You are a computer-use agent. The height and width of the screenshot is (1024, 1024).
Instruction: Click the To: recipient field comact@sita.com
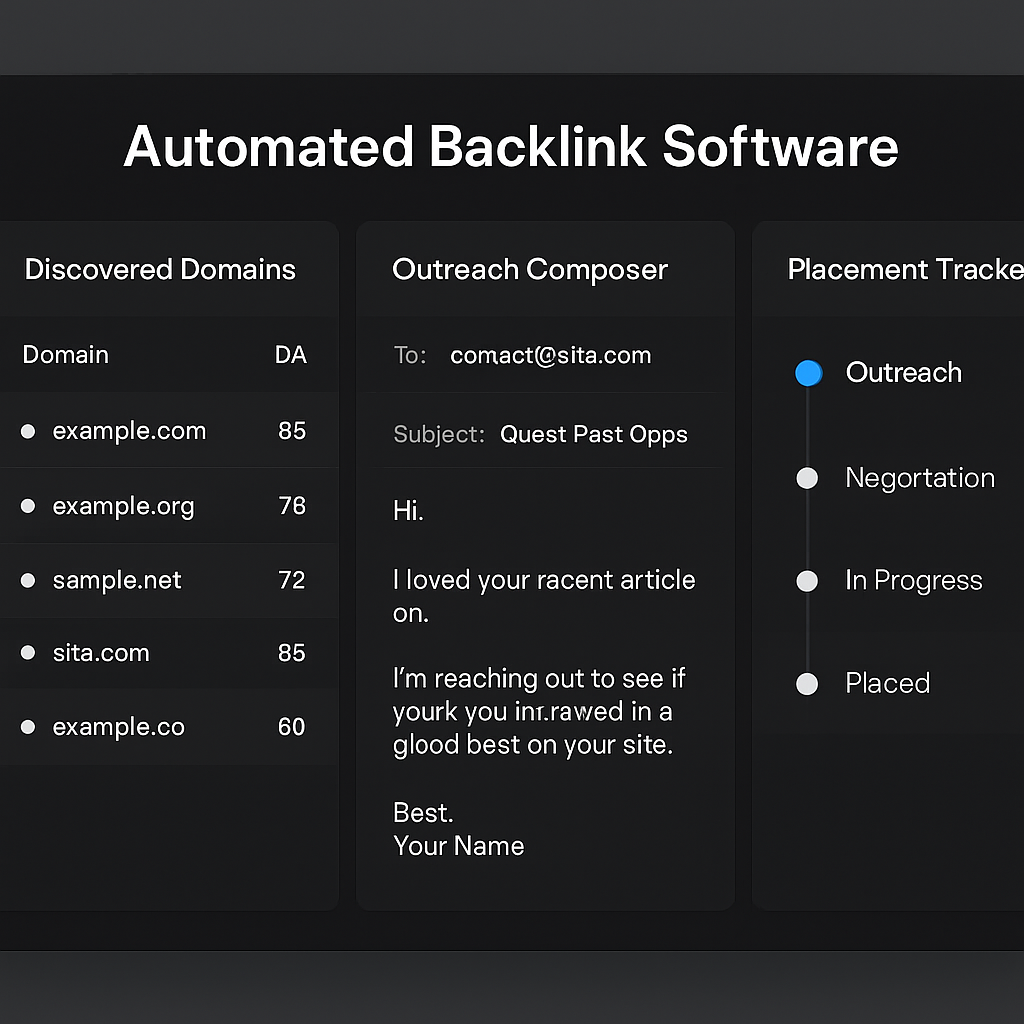(550, 355)
